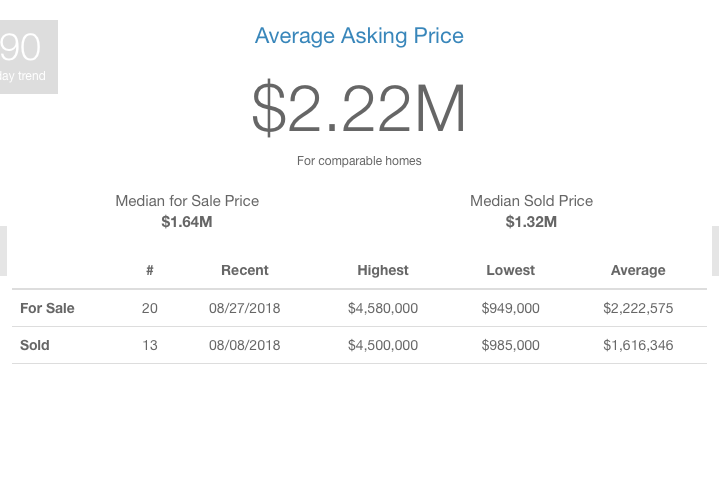The height and width of the screenshot is (480, 719).
Task: Sort by the Recent column header
Action: tap(245, 270)
